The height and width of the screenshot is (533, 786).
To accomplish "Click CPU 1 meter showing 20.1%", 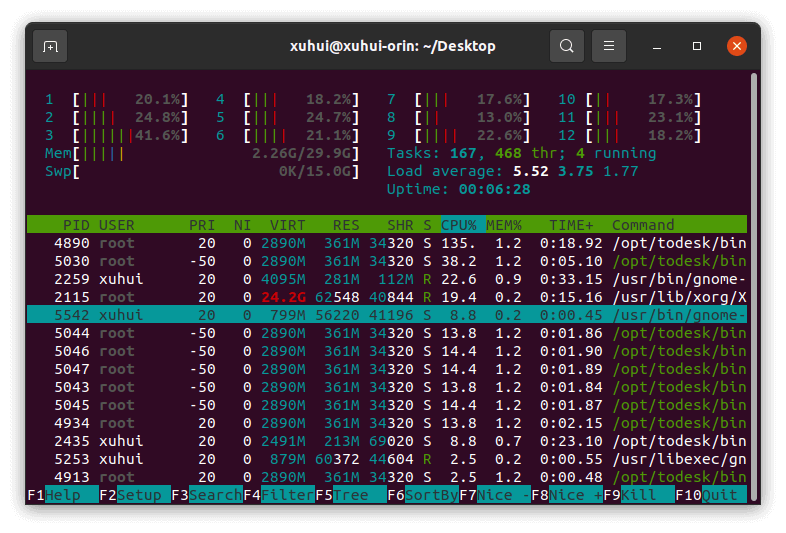I will point(116,99).
